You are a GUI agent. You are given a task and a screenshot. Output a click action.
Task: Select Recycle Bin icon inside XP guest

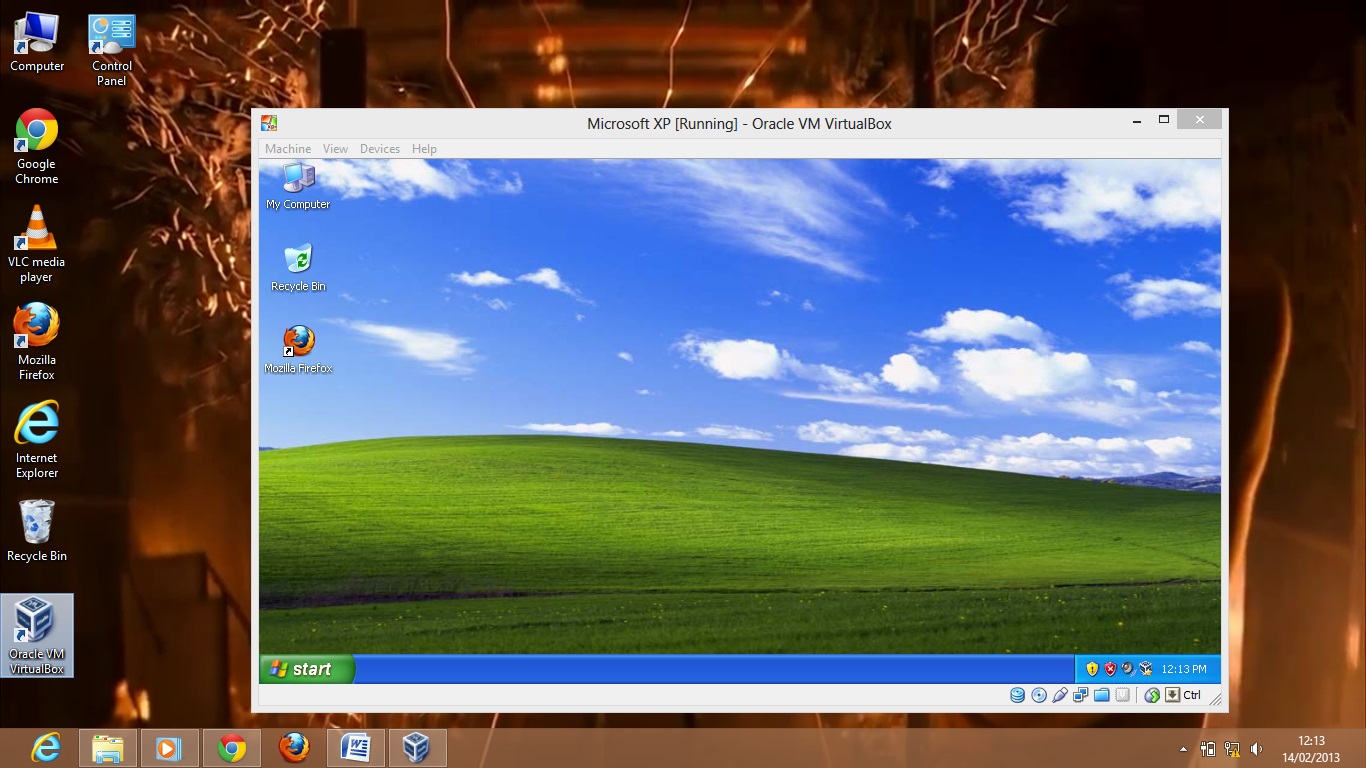click(x=298, y=268)
